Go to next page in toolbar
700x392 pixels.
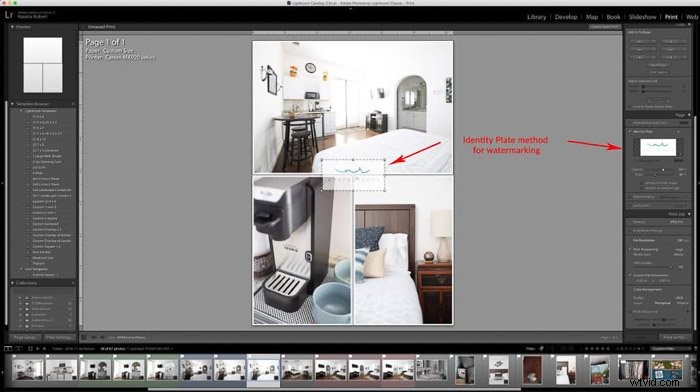(102, 338)
